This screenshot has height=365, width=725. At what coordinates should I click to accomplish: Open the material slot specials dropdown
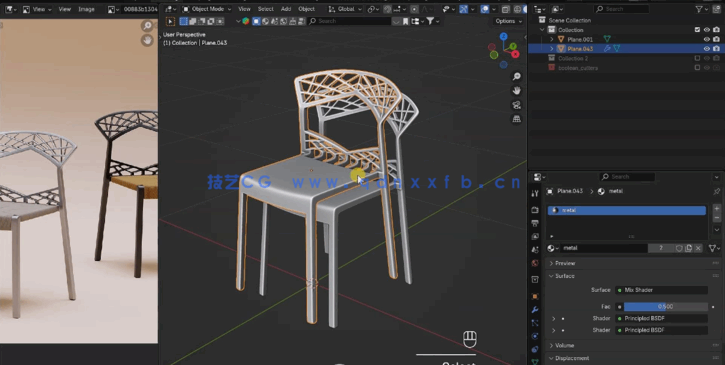[x=717, y=231]
